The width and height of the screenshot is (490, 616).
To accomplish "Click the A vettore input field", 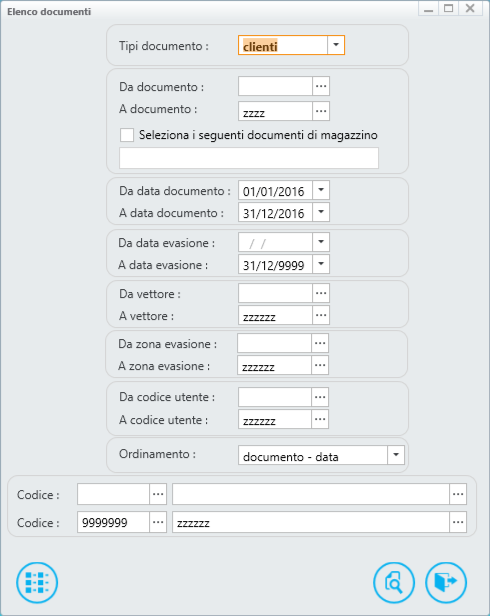I will 275,315.
